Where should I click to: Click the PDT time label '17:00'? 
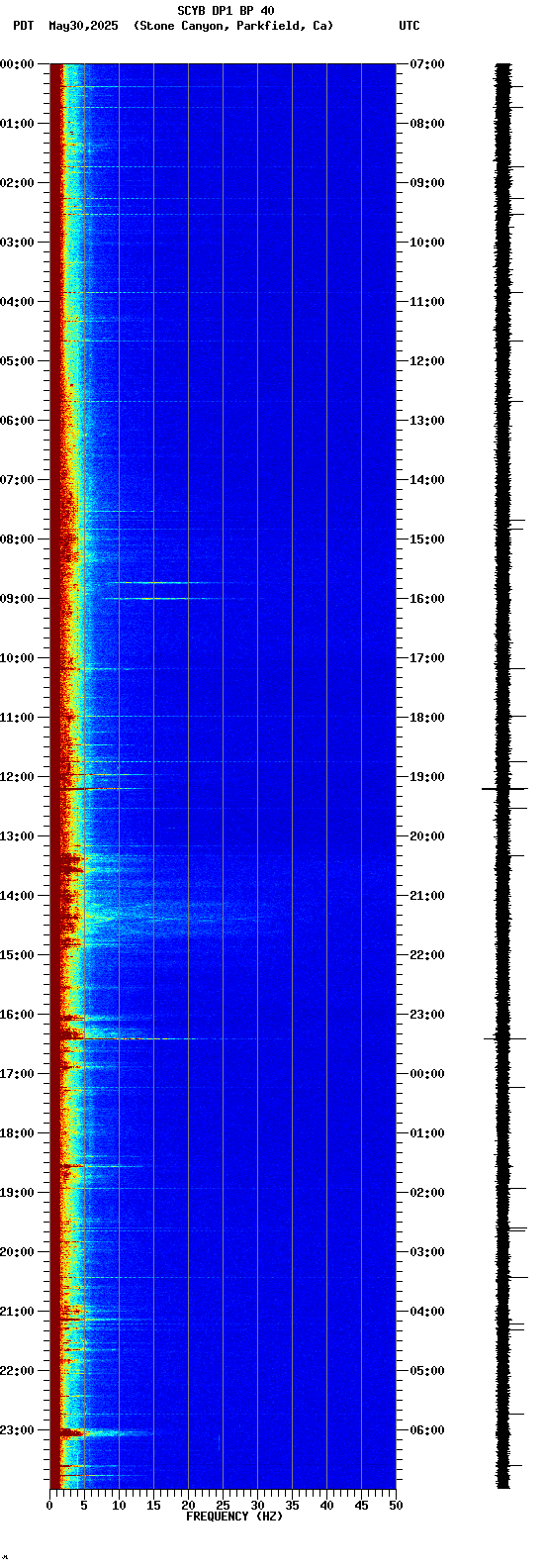click(17, 1074)
